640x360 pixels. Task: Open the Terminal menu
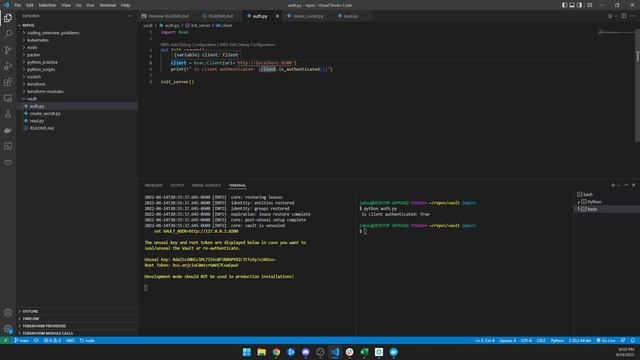108,5
